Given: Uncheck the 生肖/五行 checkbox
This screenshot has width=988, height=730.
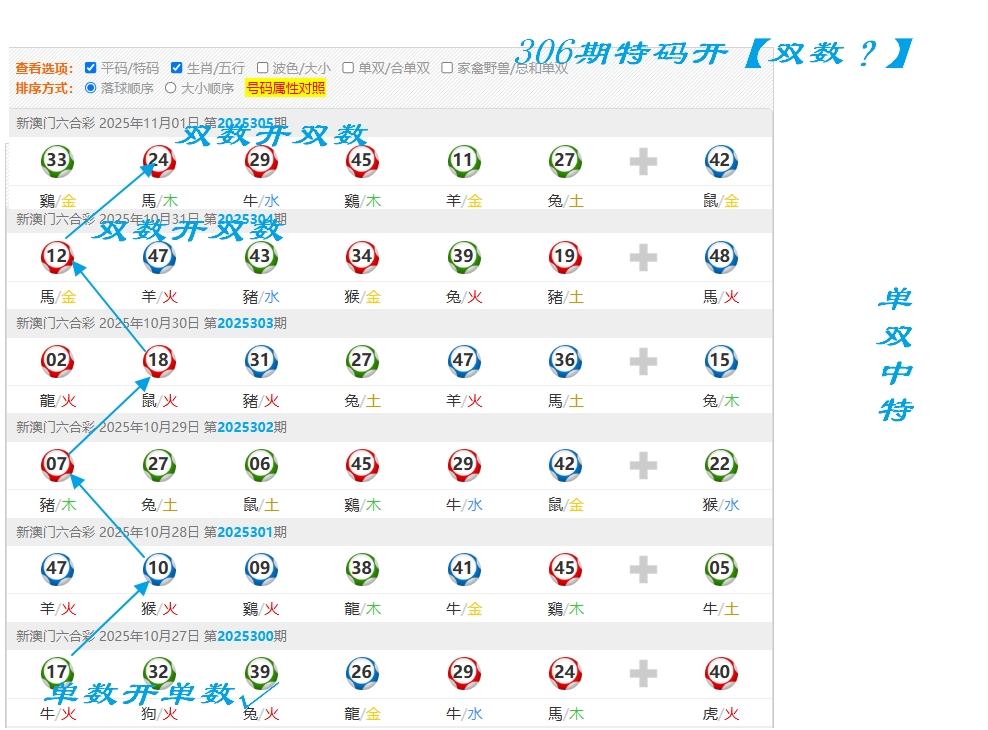Looking at the screenshot, I should click(177, 68).
